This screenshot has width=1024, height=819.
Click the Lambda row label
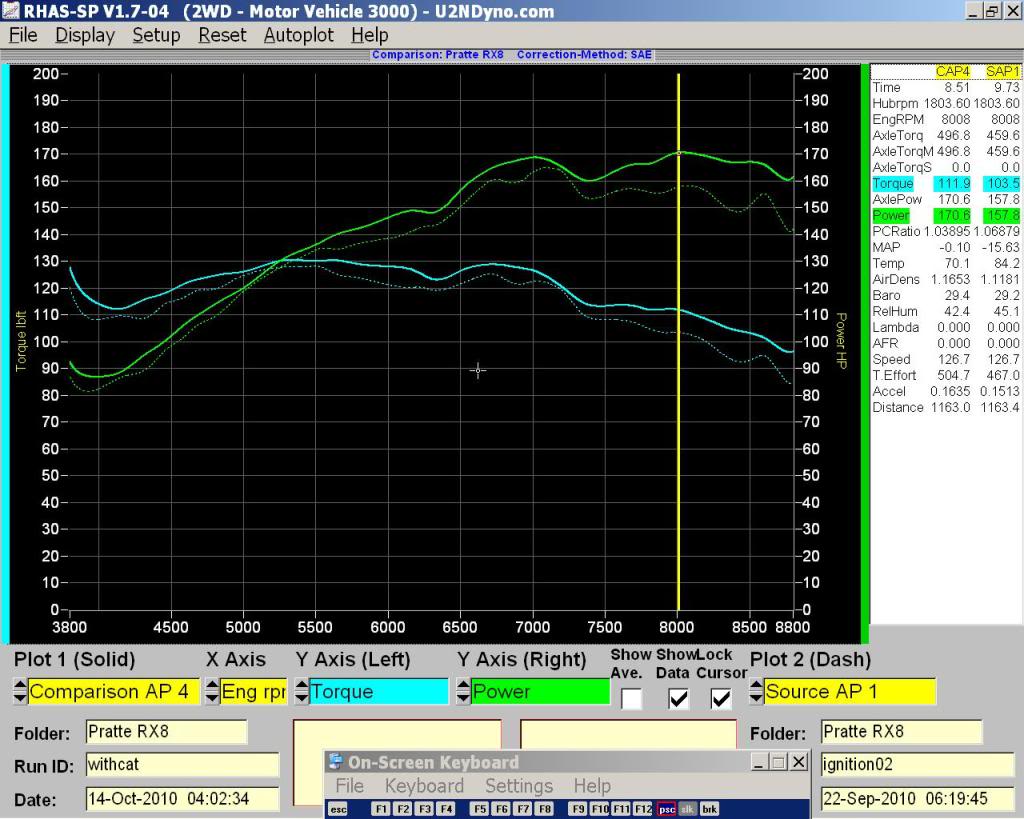coord(895,327)
